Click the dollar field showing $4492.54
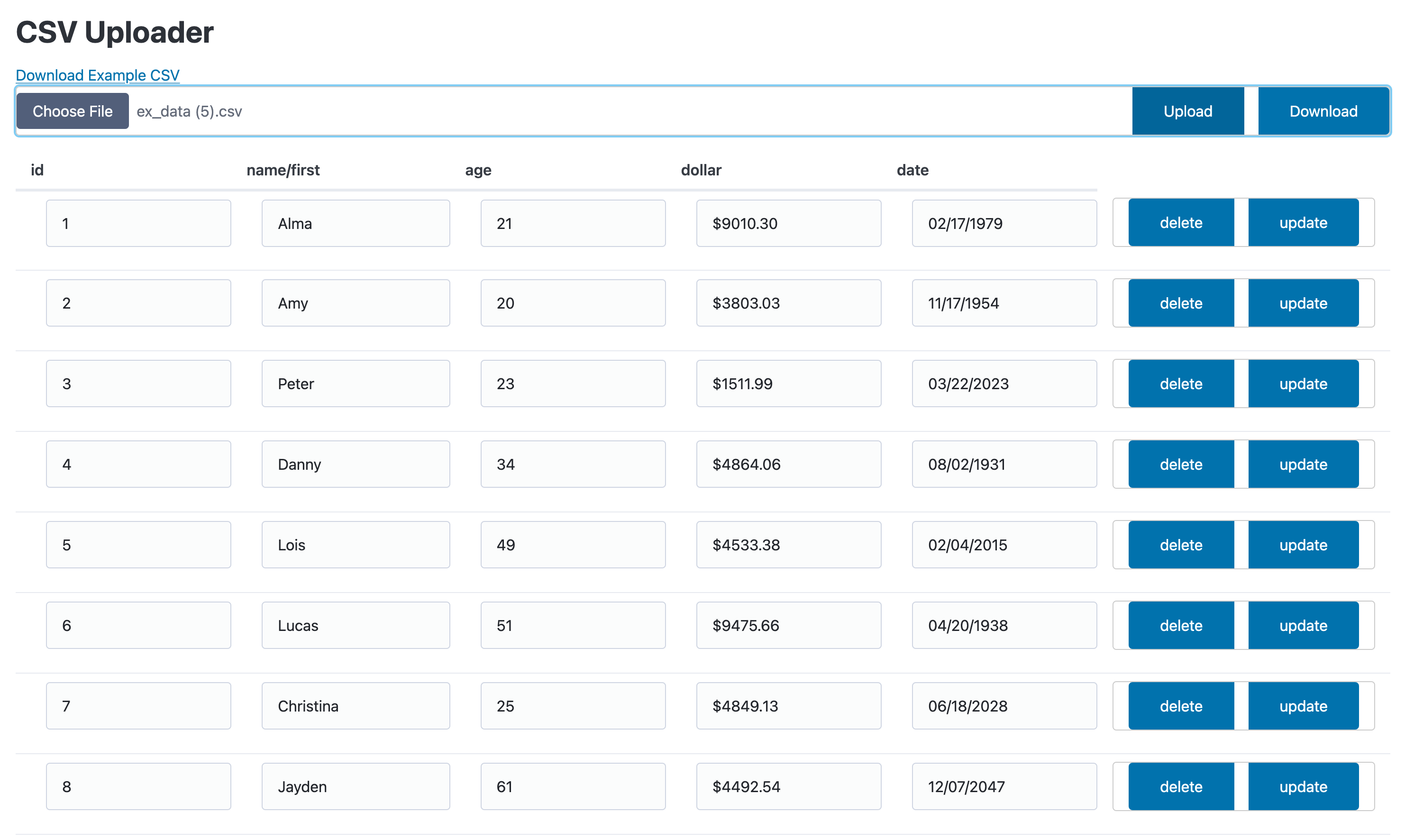1405x840 pixels. (x=789, y=786)
